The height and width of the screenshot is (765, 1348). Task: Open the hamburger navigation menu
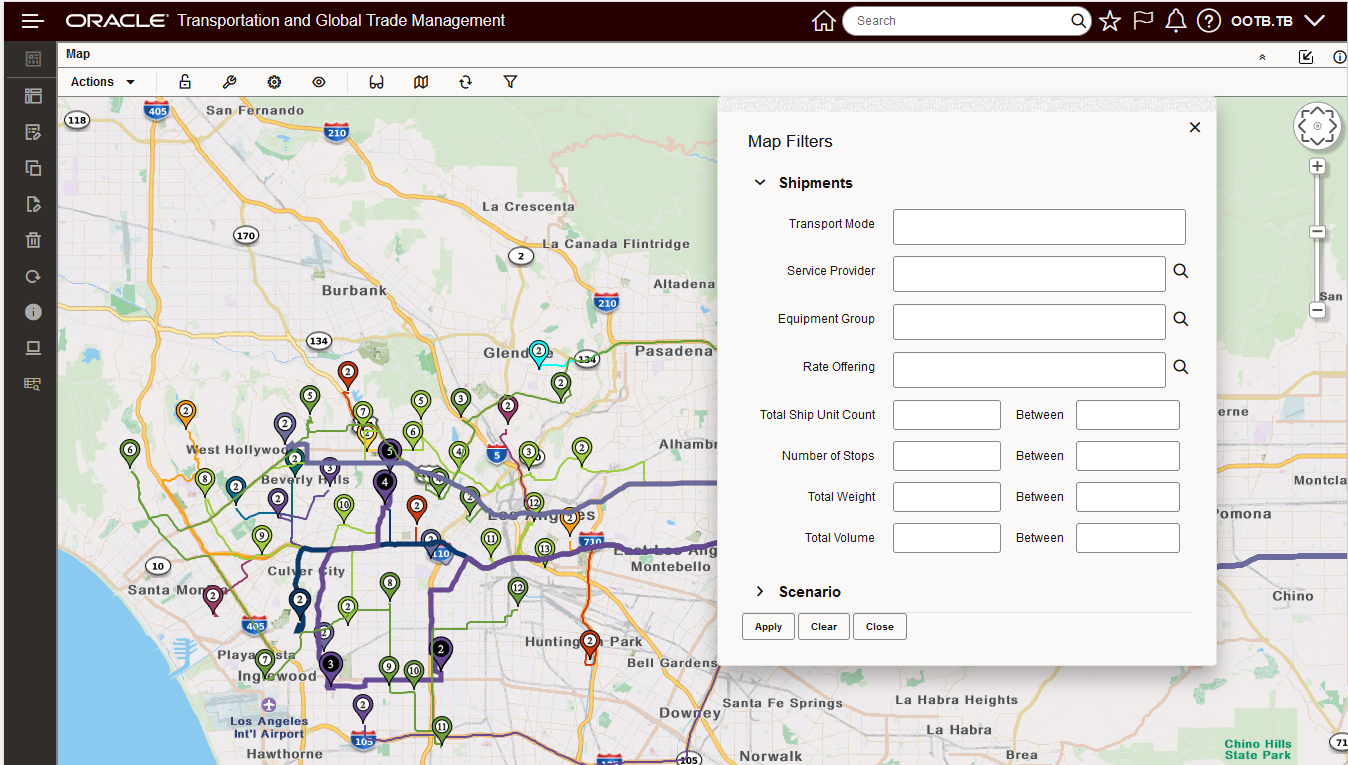pos(33,21)
